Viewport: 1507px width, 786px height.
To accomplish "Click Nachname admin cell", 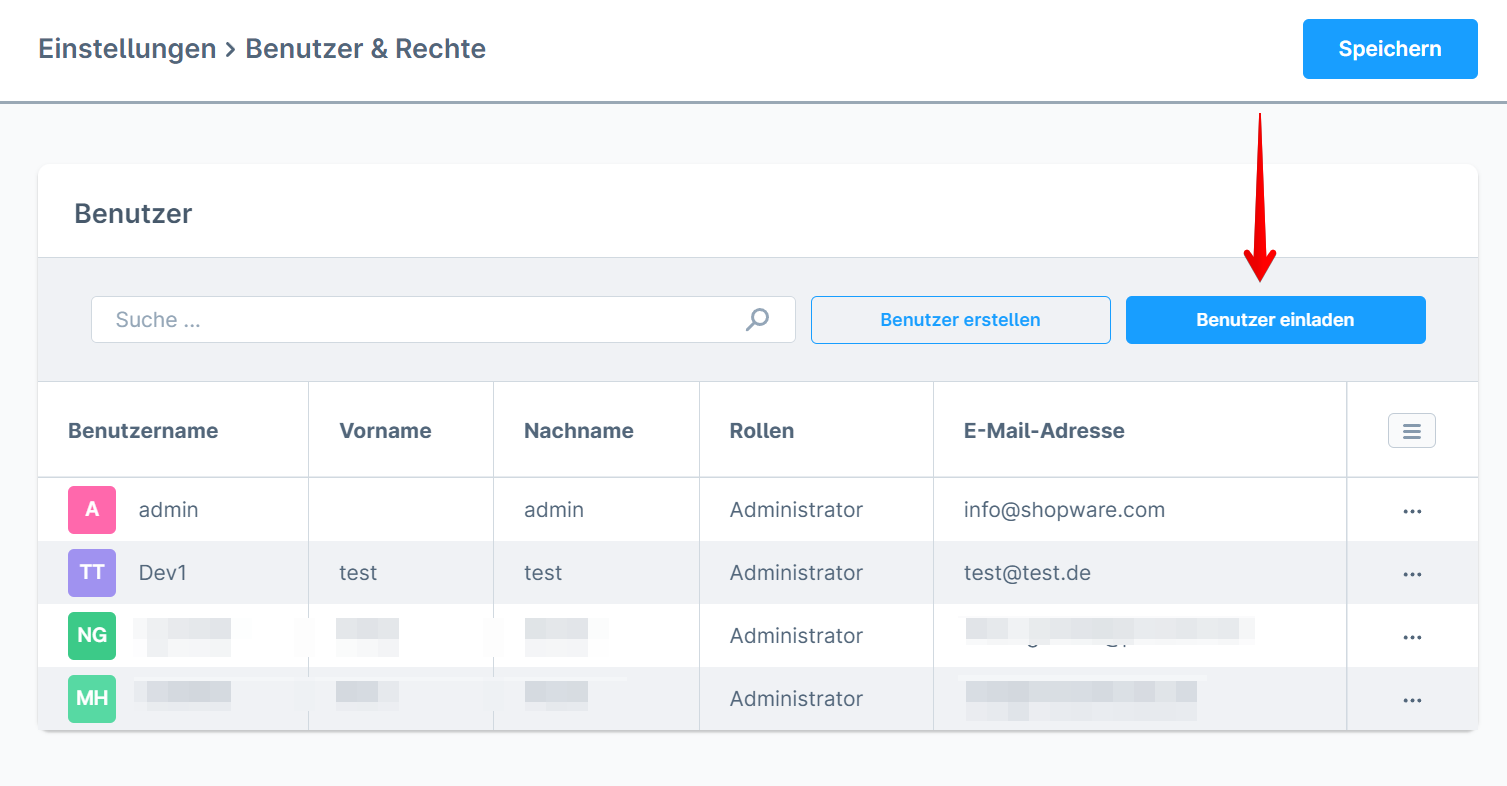I will (x=554, y=510).
